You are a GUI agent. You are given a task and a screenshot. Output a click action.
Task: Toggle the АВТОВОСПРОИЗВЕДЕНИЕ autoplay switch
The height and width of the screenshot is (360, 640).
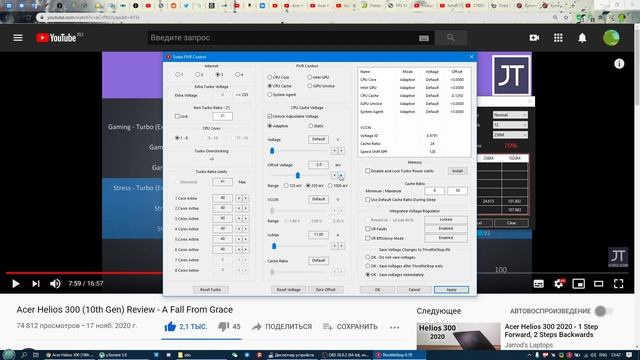pos(603,311)
